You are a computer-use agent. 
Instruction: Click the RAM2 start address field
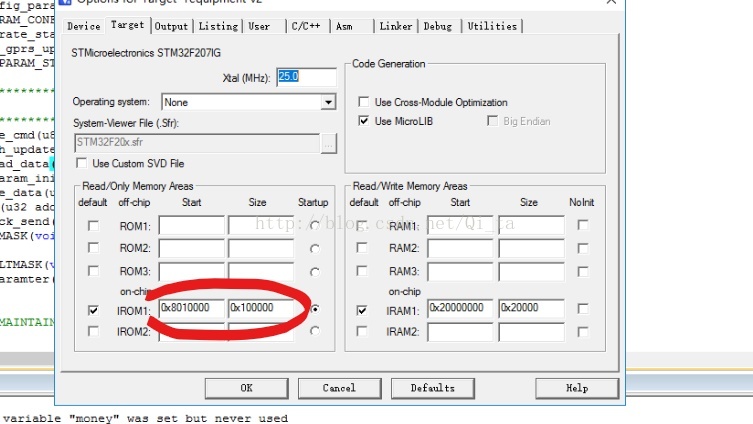(460, 248)
